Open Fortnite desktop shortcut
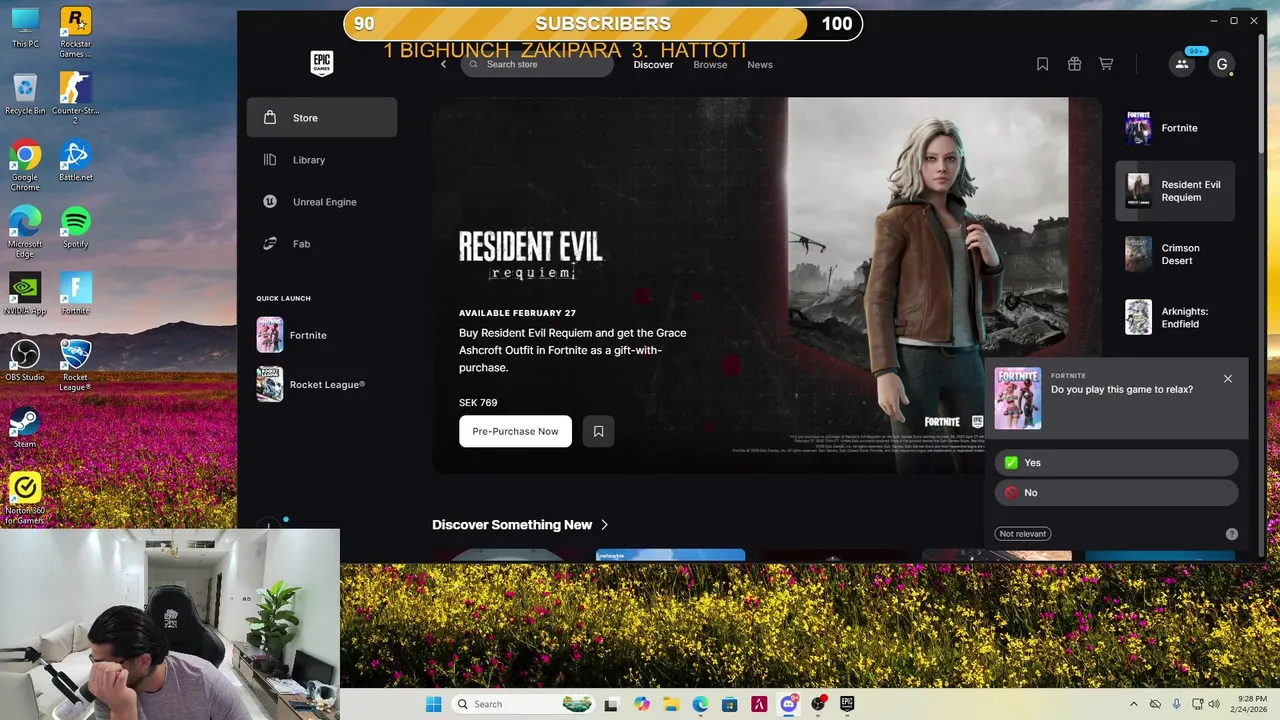This screenshot has height=720, width=1280. point(75,293)
